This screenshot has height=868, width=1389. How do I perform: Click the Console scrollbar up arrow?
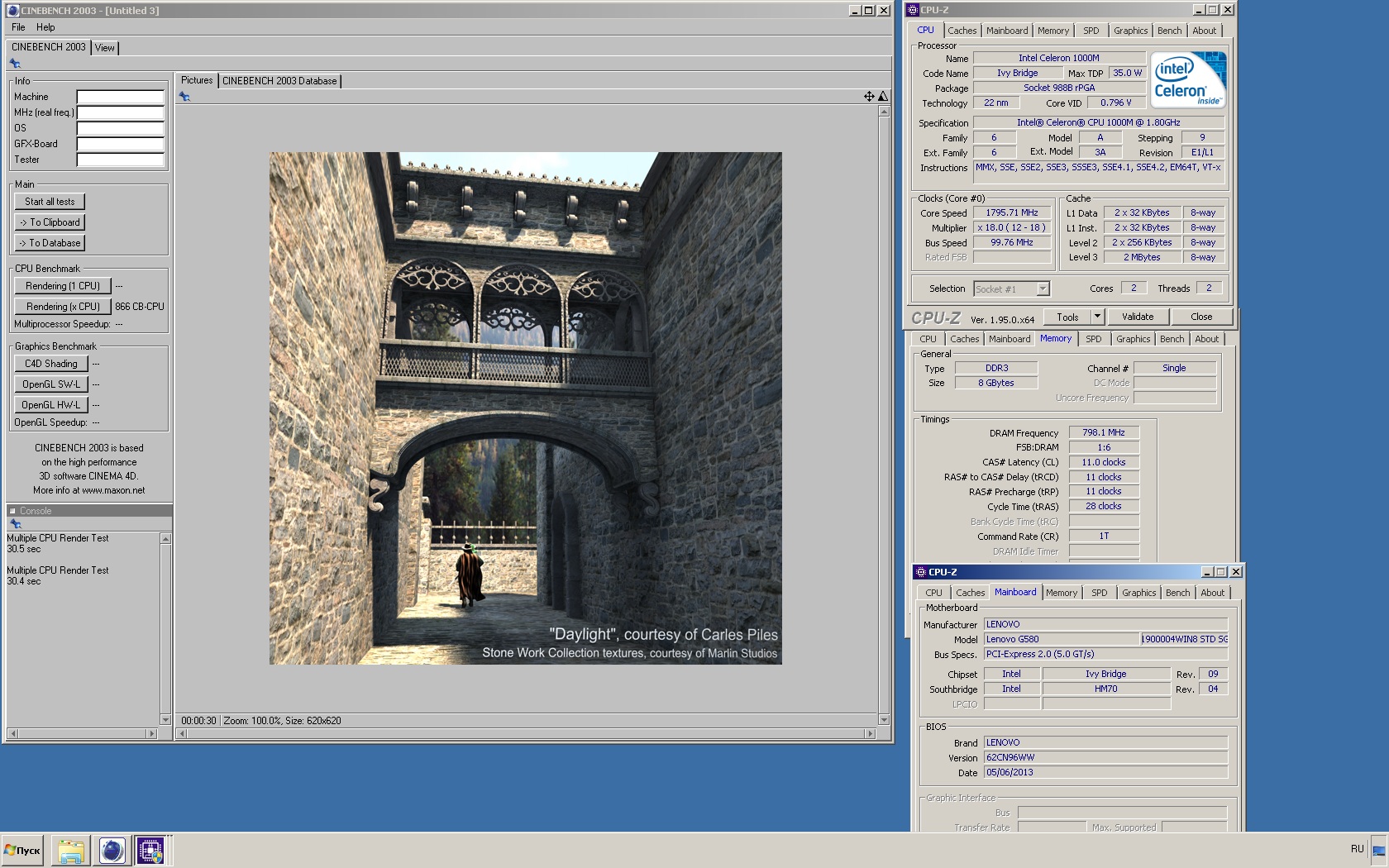coord(165,539)
